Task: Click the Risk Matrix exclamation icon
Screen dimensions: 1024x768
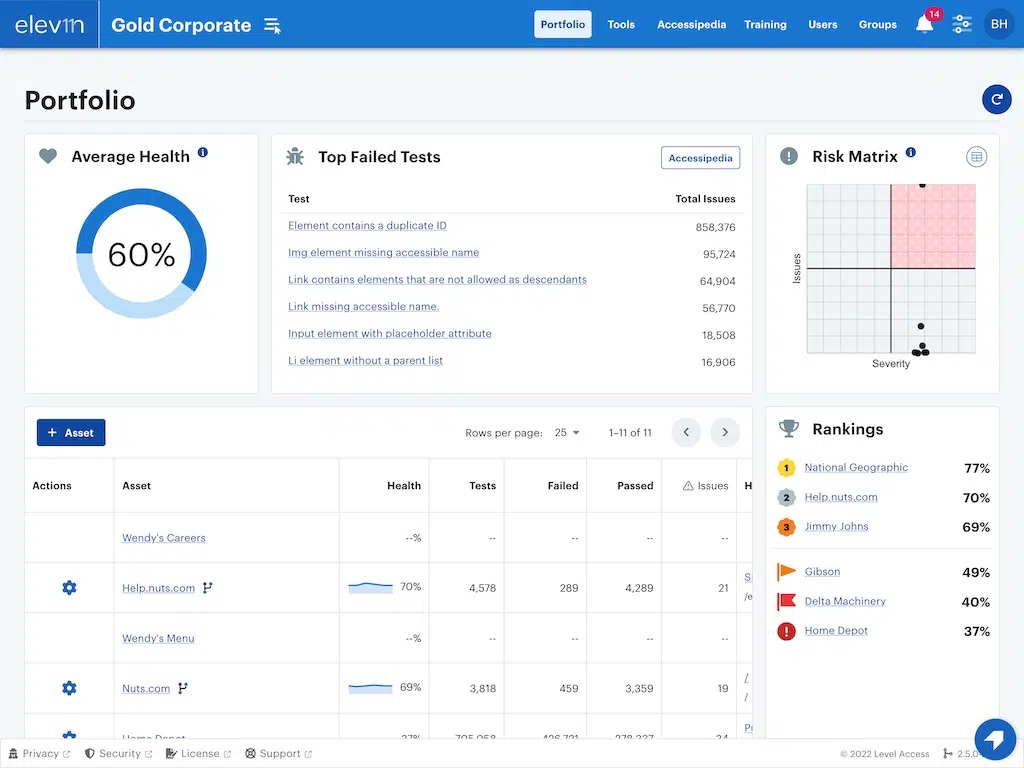Action: pos(789,156)
